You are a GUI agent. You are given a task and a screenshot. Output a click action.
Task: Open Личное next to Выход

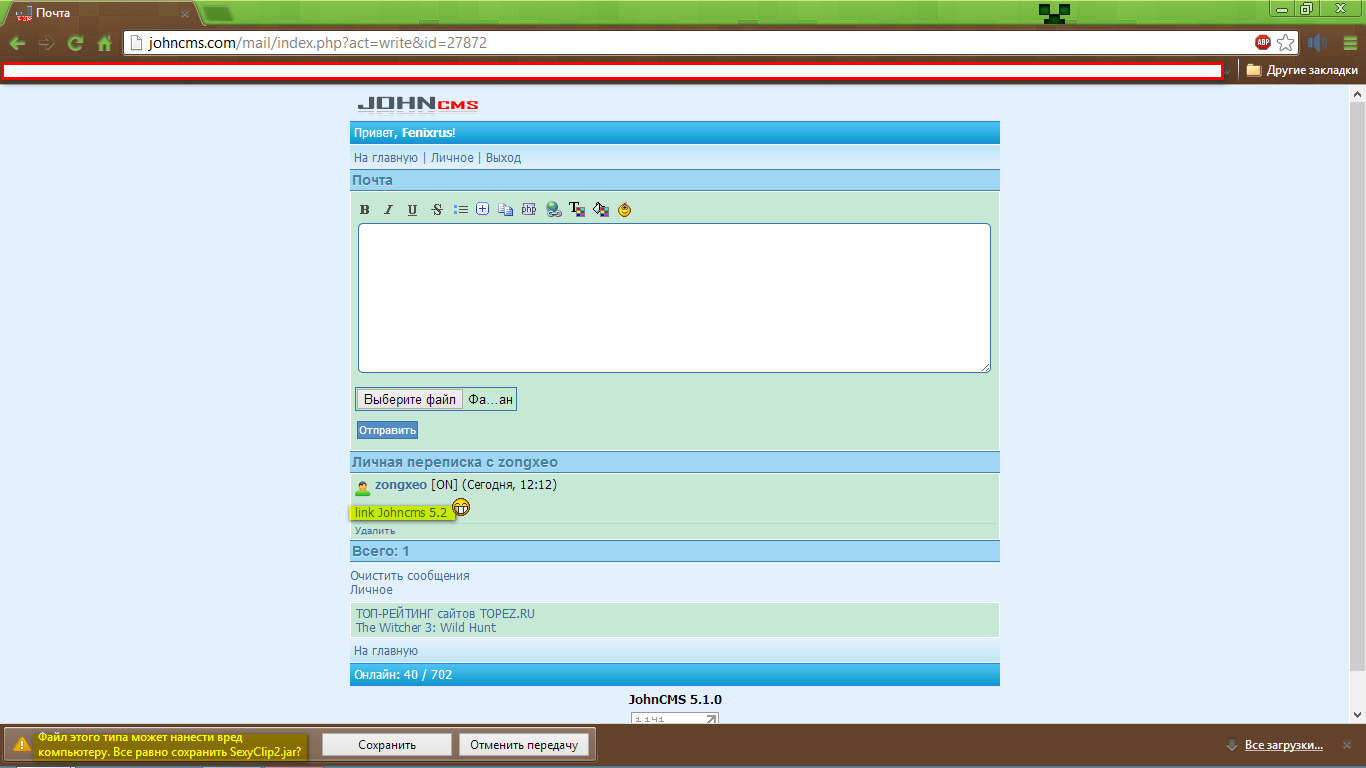(452, 158)
